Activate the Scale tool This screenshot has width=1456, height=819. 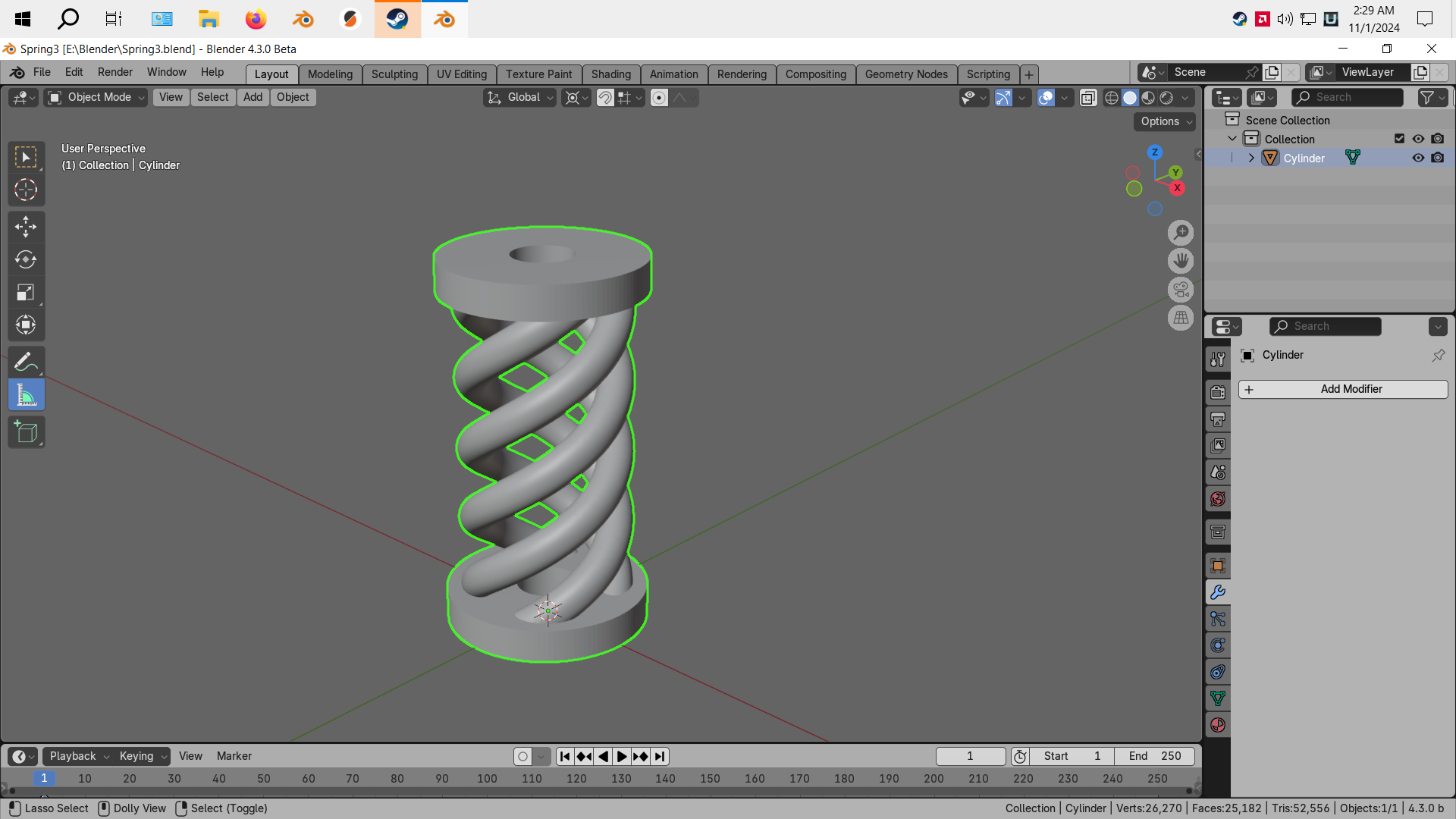[26, 292]
